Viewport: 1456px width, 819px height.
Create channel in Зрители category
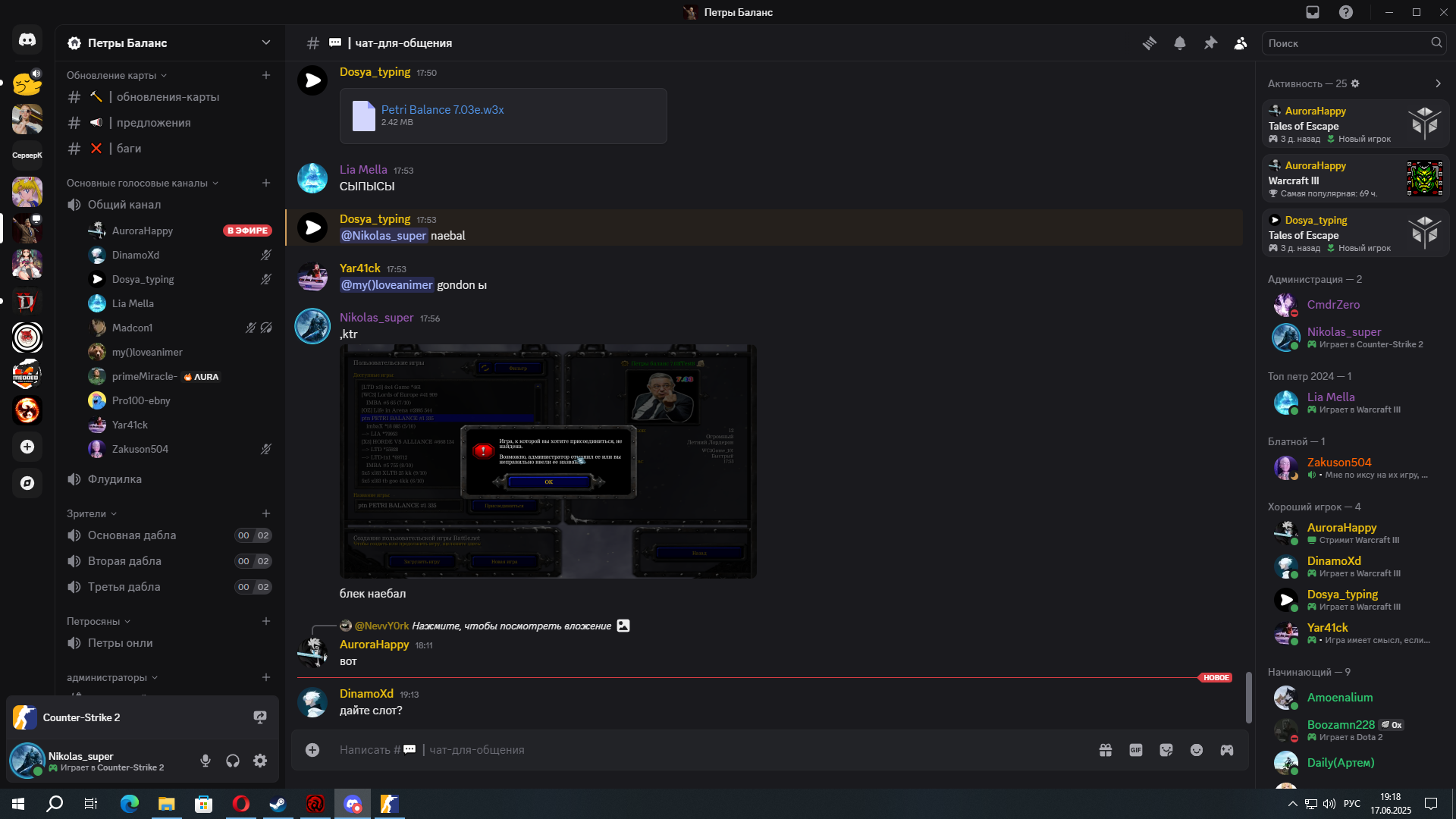click(266, 513)
